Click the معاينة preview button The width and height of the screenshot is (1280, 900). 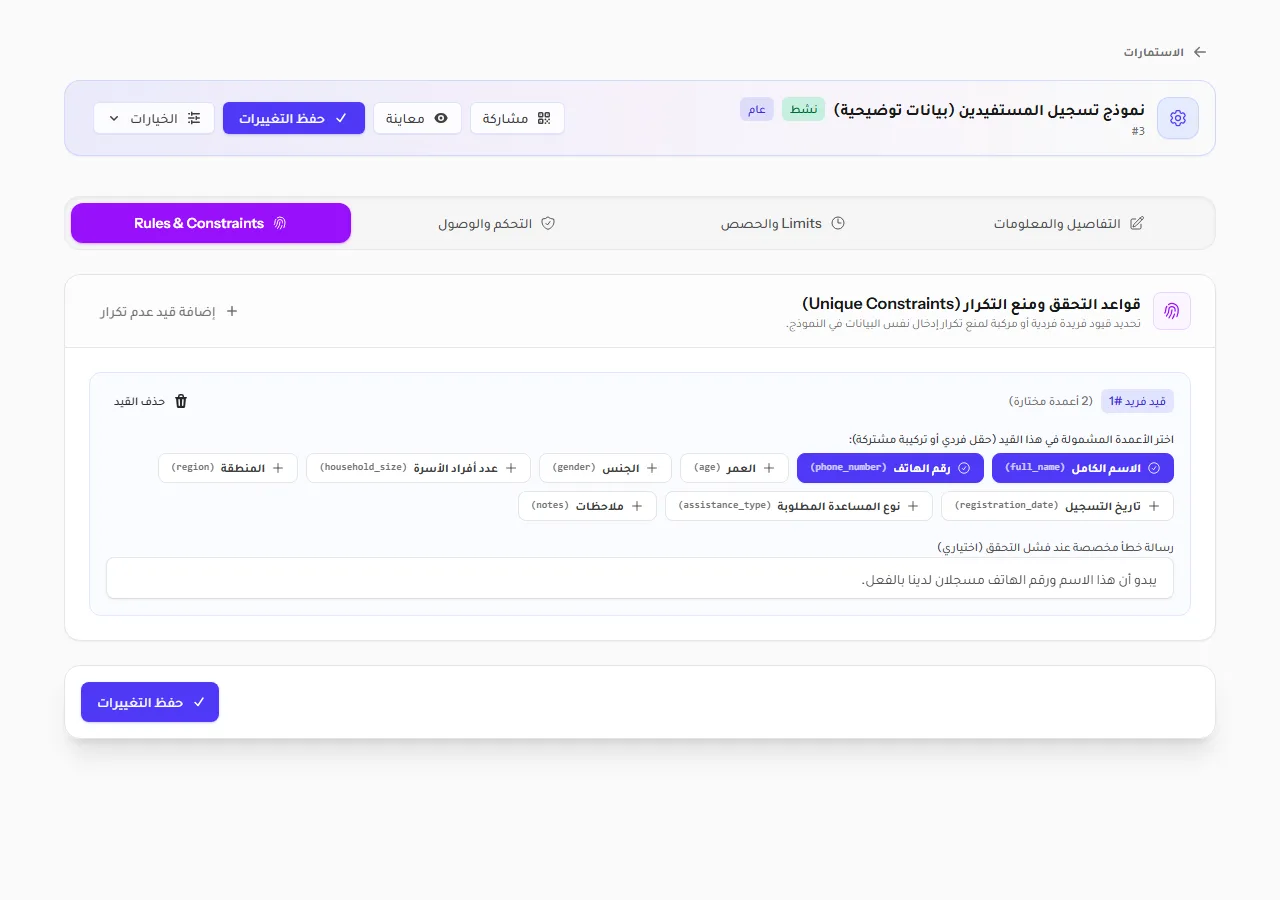point(418,118)
